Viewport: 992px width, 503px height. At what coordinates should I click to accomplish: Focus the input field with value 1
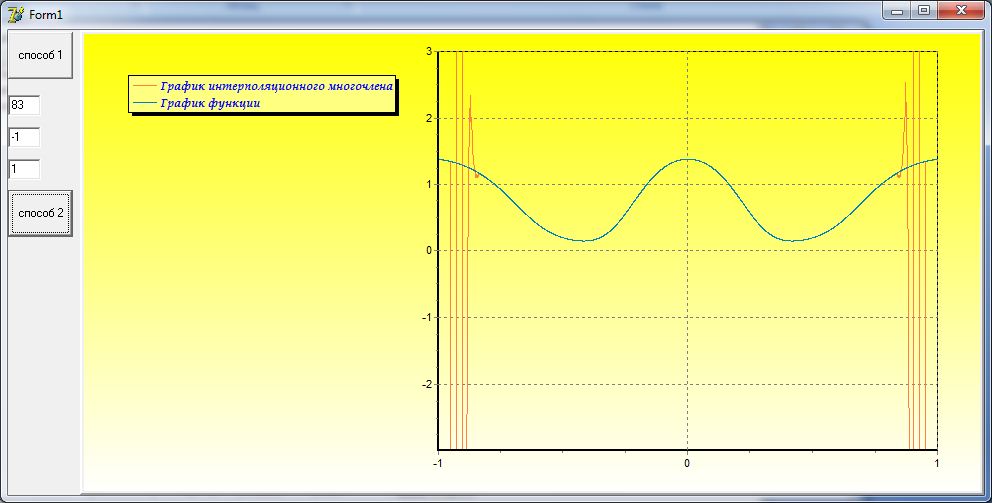pyautogui.click(x=24, y=169)
